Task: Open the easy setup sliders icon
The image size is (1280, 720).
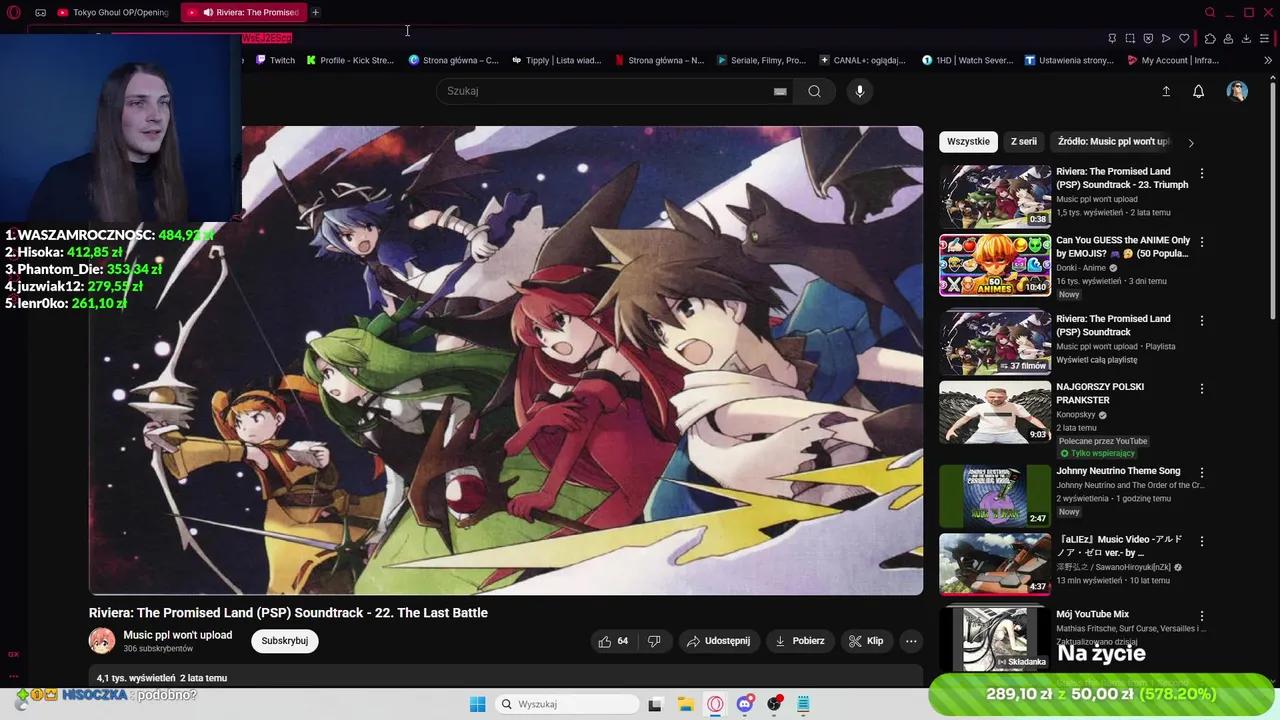Action: [1265, 38]
